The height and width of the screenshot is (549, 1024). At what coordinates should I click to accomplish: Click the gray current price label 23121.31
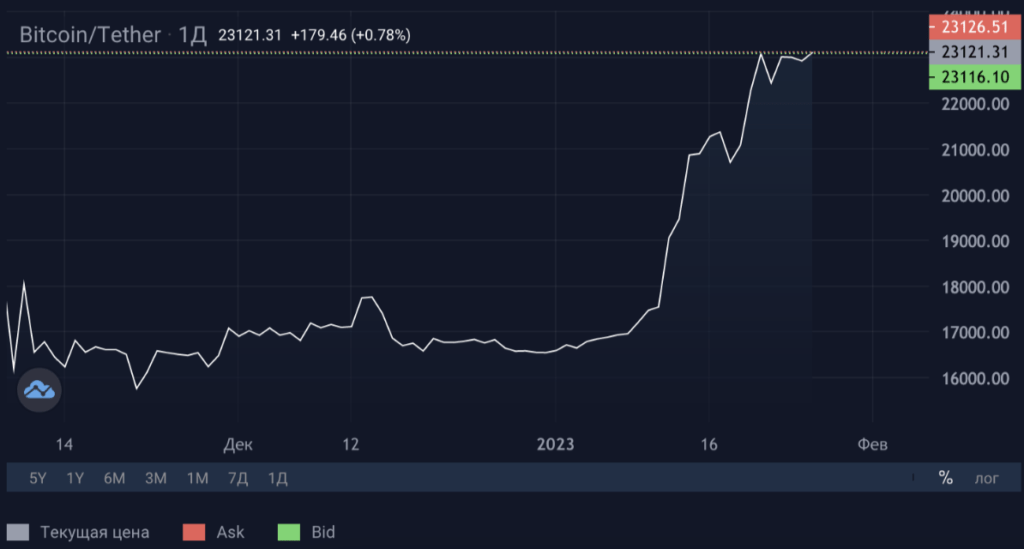pos(974,52)
